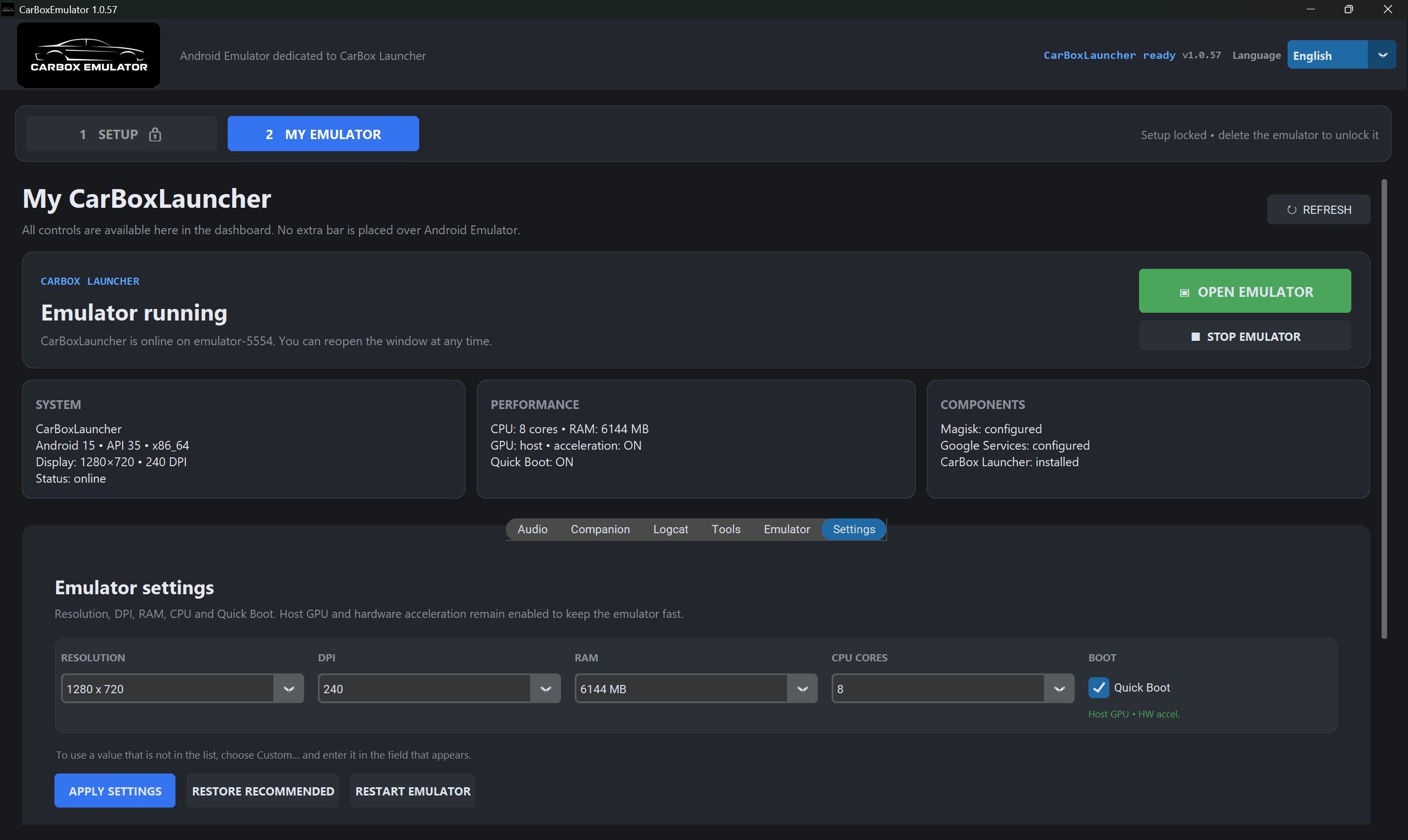Screen dimensions: 1408x840
Task: Click the English language field
Action: click(1327, 55)
